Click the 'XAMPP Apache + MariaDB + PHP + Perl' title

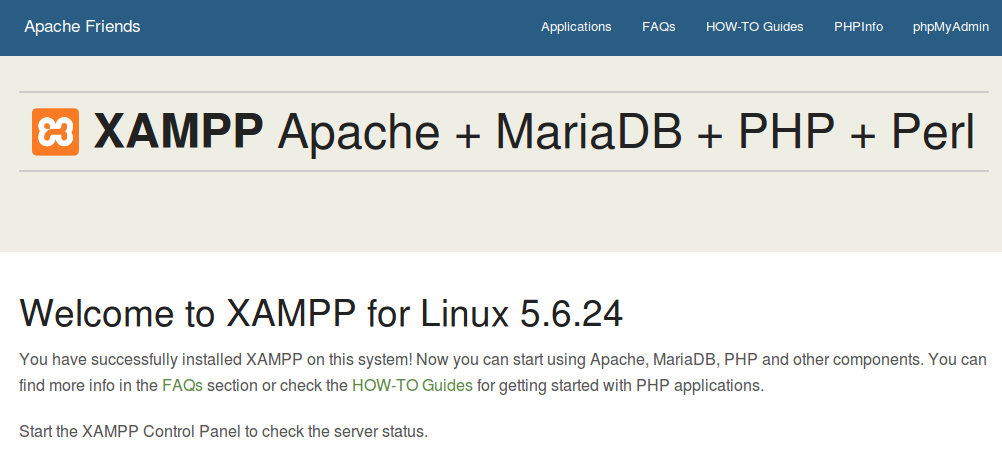tap(534, 132)
